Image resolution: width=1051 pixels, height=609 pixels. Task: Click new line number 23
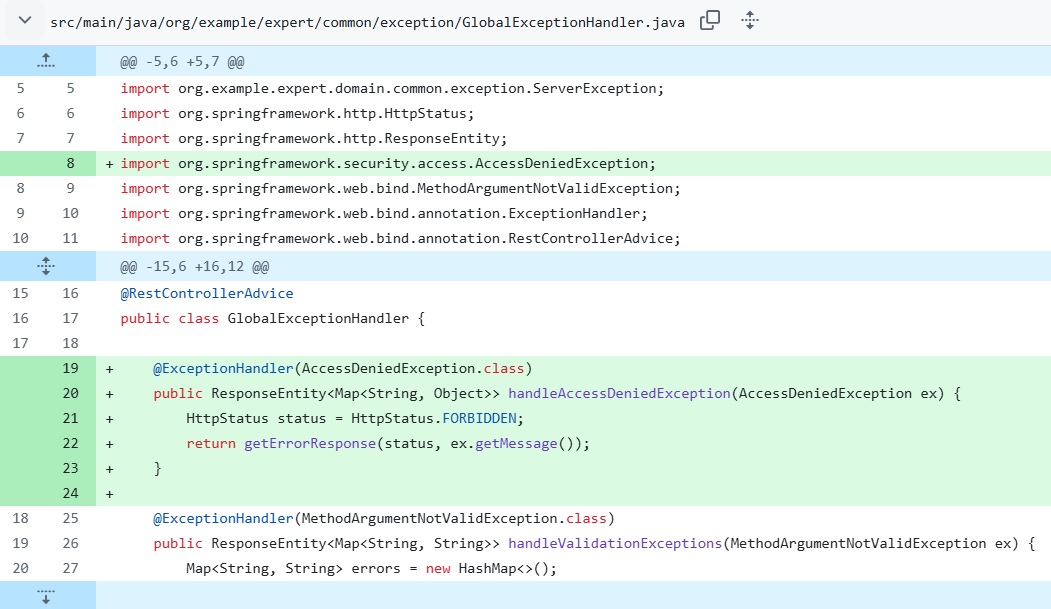coord(70,468)
